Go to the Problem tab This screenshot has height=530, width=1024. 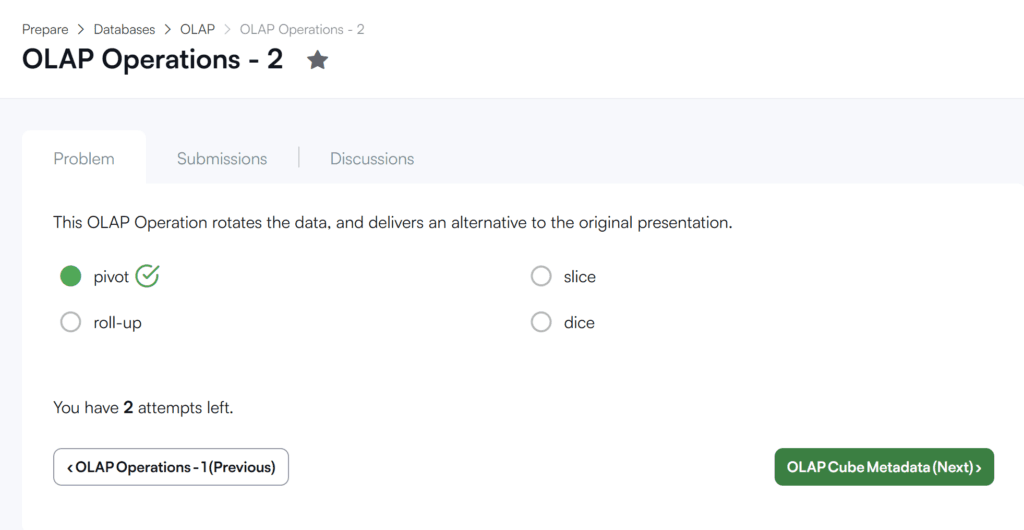[84, 159]
